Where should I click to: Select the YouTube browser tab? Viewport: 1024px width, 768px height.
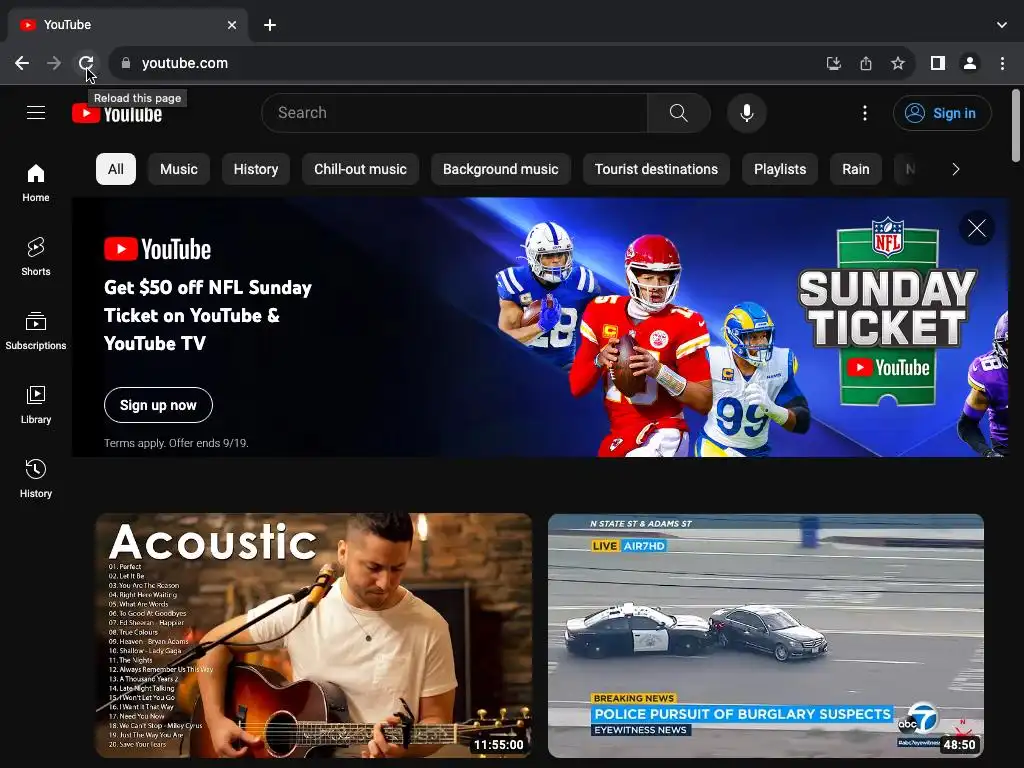pos(127,25)
